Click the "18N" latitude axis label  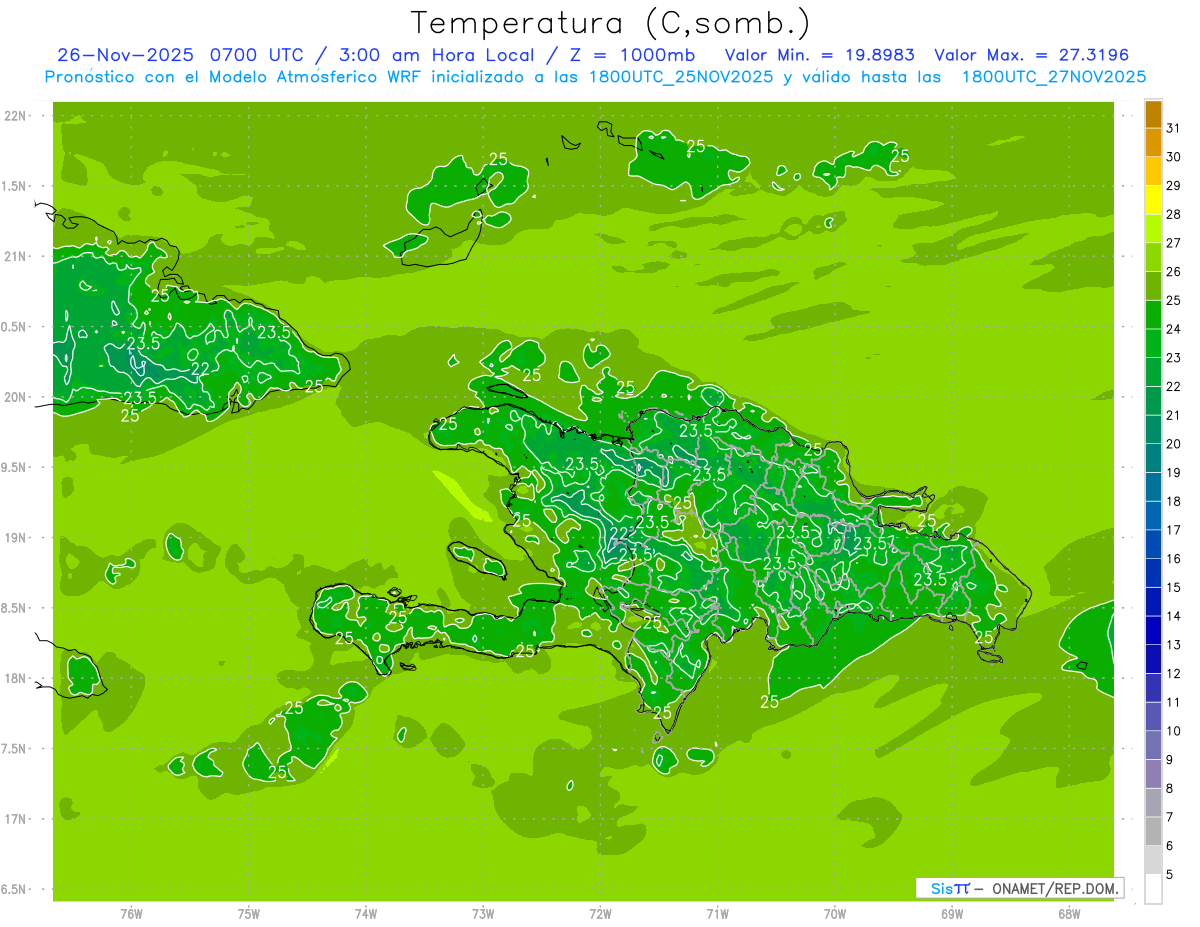click(15, 678)
